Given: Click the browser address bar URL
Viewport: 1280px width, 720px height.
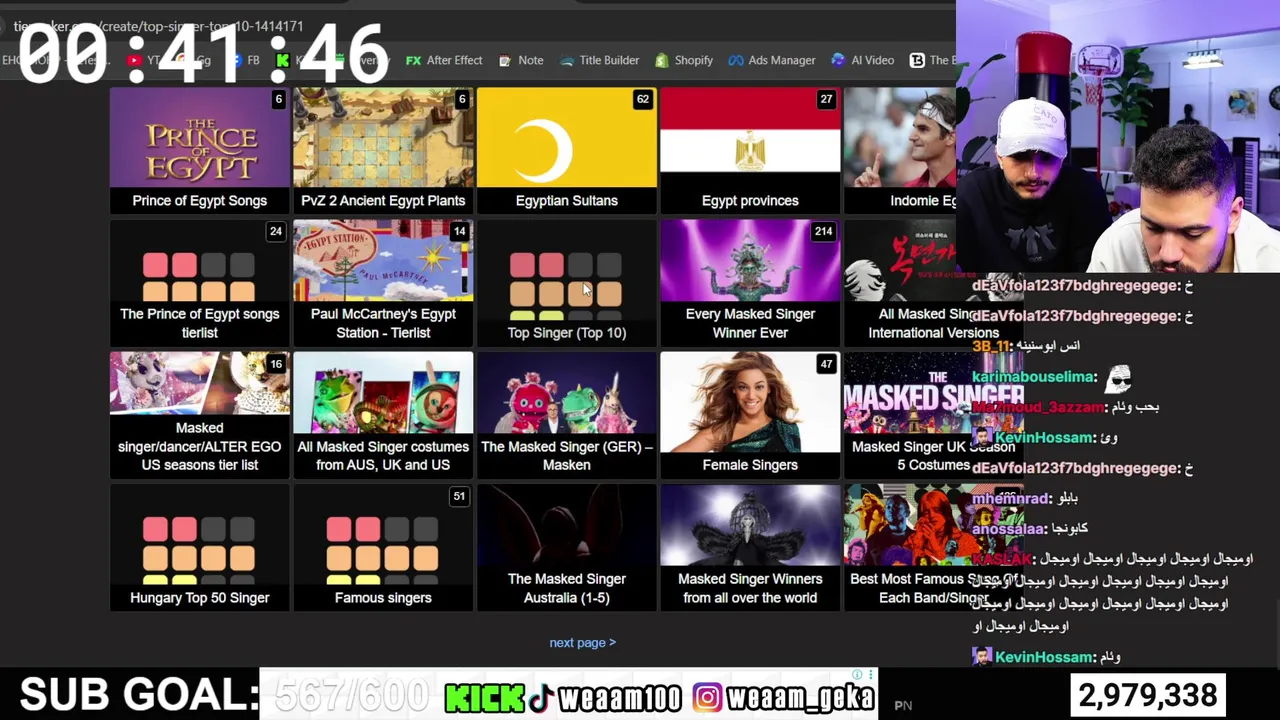Looking at the screenshot, I should (x=160, y=26).
